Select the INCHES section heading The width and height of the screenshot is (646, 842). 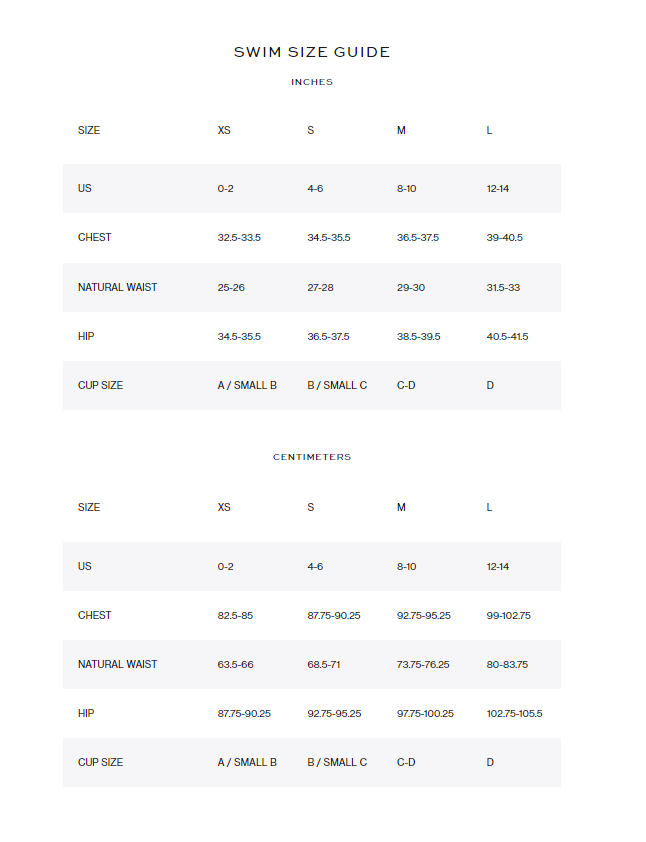tap(312, 82)
